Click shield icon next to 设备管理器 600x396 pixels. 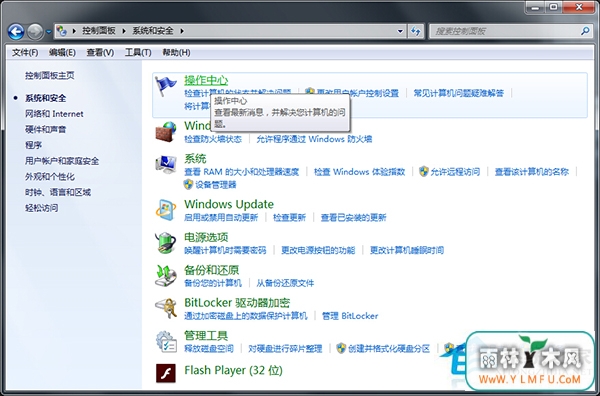pos(188,185)
